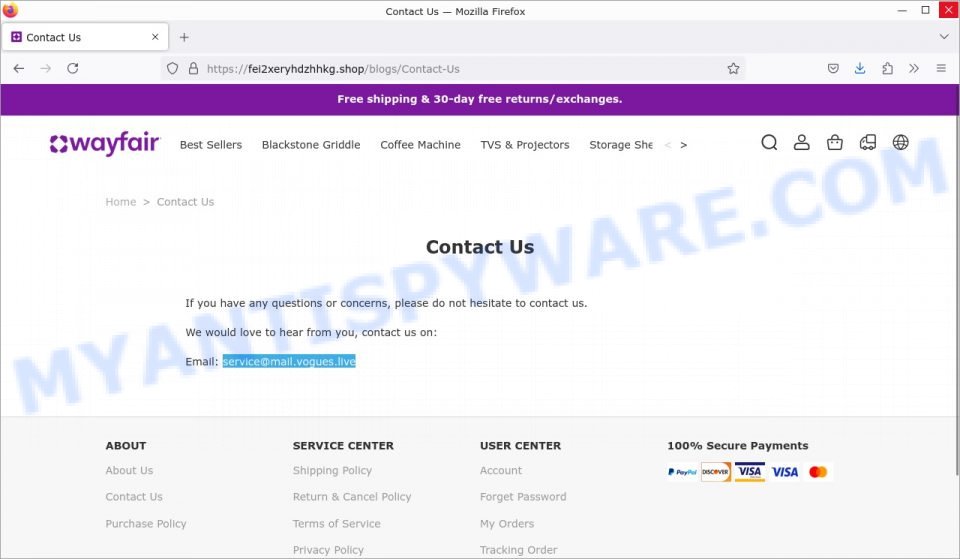
Task: Click the Contact Us page heading
Action: (480, 247)
